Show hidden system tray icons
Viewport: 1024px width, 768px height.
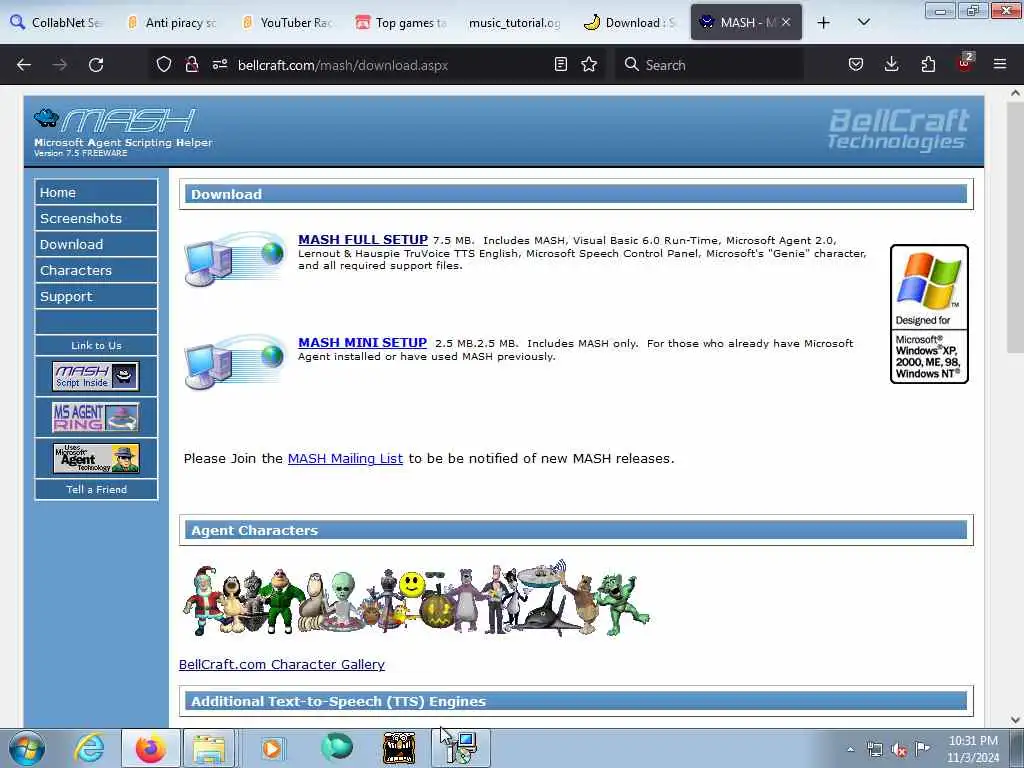click(x=850, y=749)
